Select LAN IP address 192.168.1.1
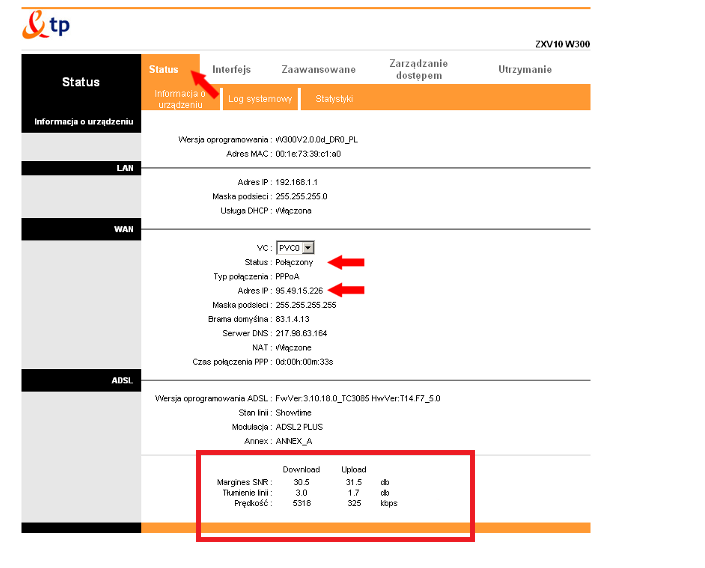The image size is (705, 568). pyautogui.click(x=296, y=182)
